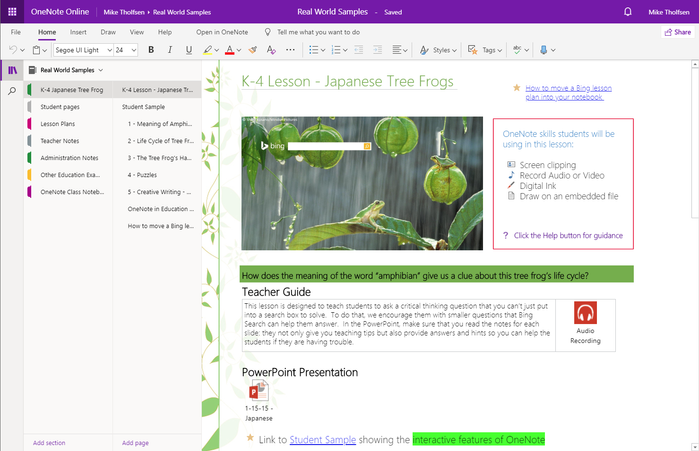Expand the highlight color arrow
Viewport: 699px width, 451px height.
click(x=217, y=50)
